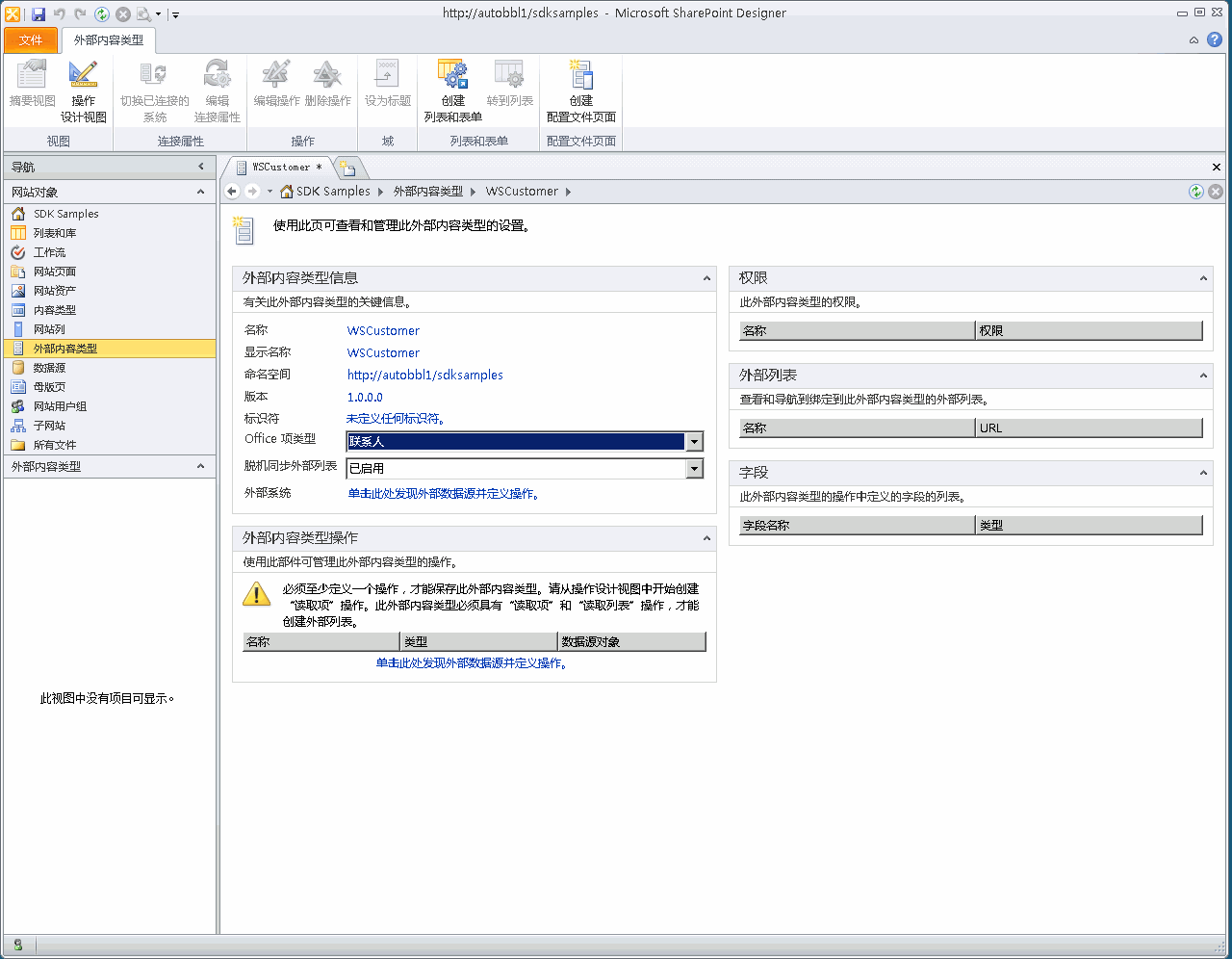
Task: Collapse the 外部内容类型信息 panel
Action: 706,278
